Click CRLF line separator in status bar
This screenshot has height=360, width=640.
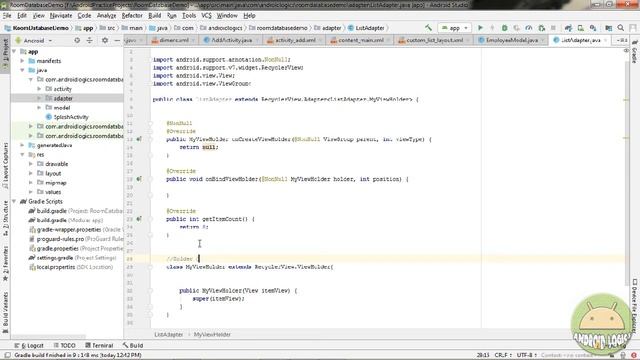504,355
